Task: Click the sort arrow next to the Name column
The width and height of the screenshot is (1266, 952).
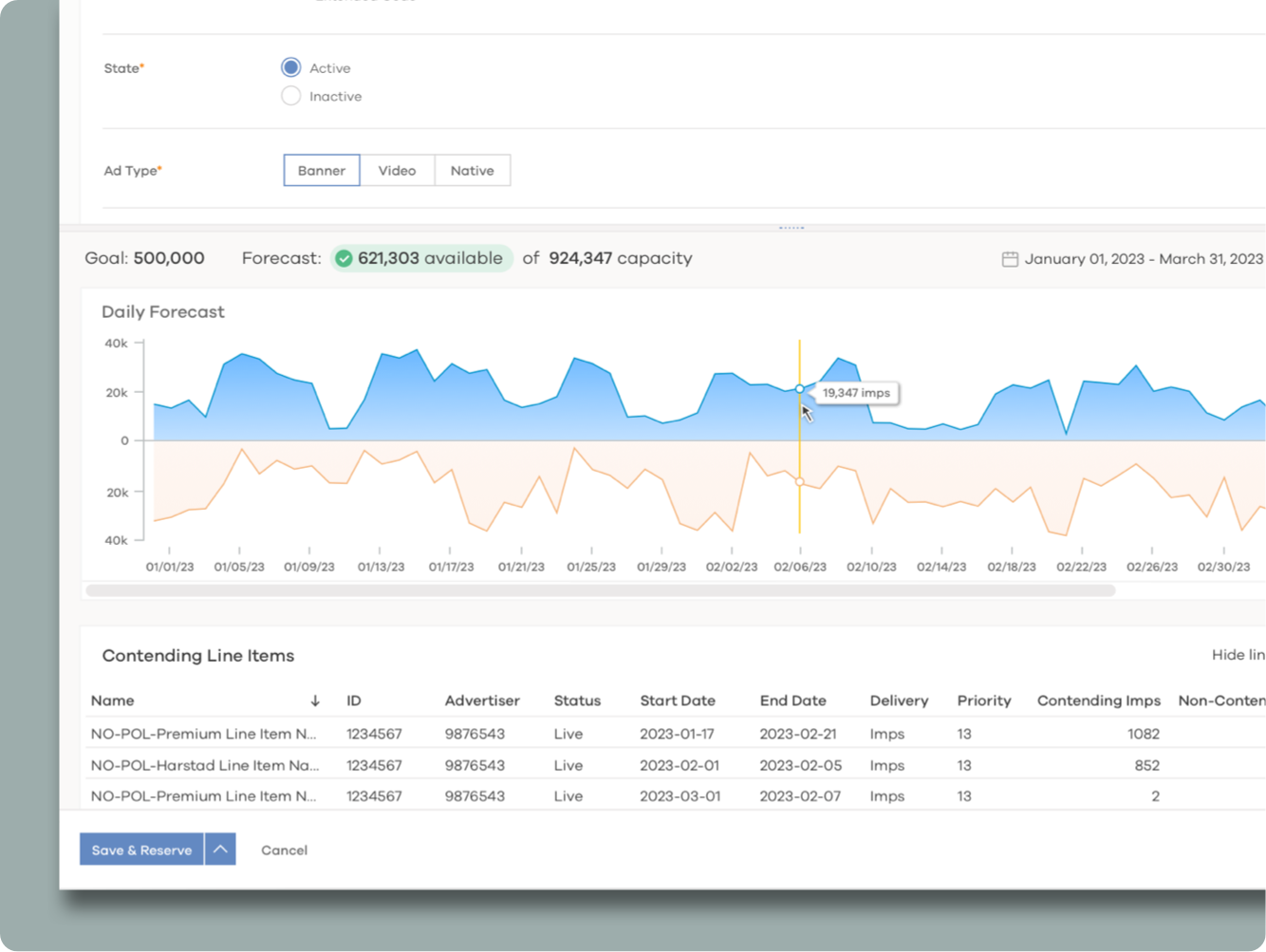Action: pyautogui.click(x=314, y=700)
